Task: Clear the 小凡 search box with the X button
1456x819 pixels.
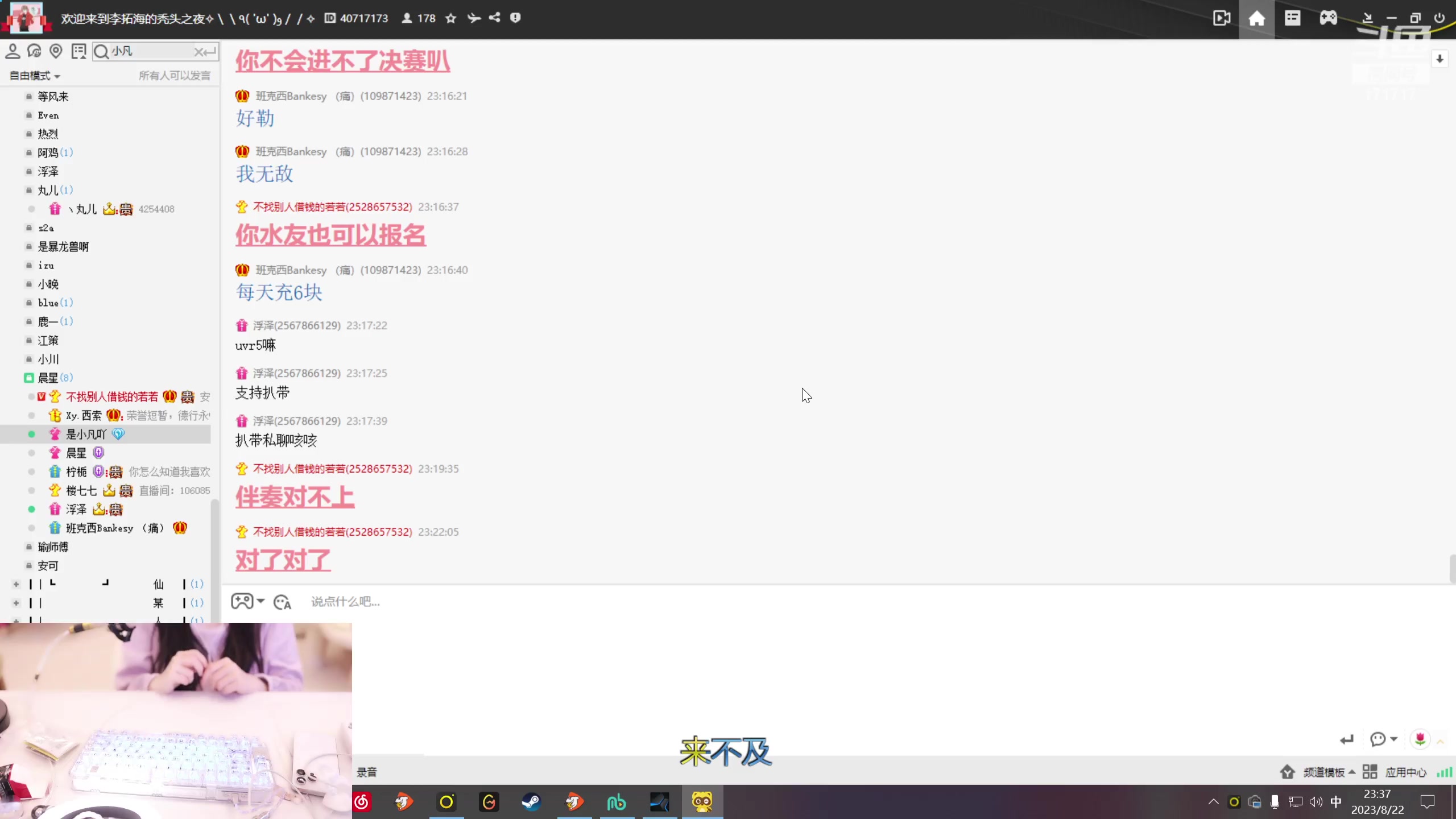Action: point(200,51)
